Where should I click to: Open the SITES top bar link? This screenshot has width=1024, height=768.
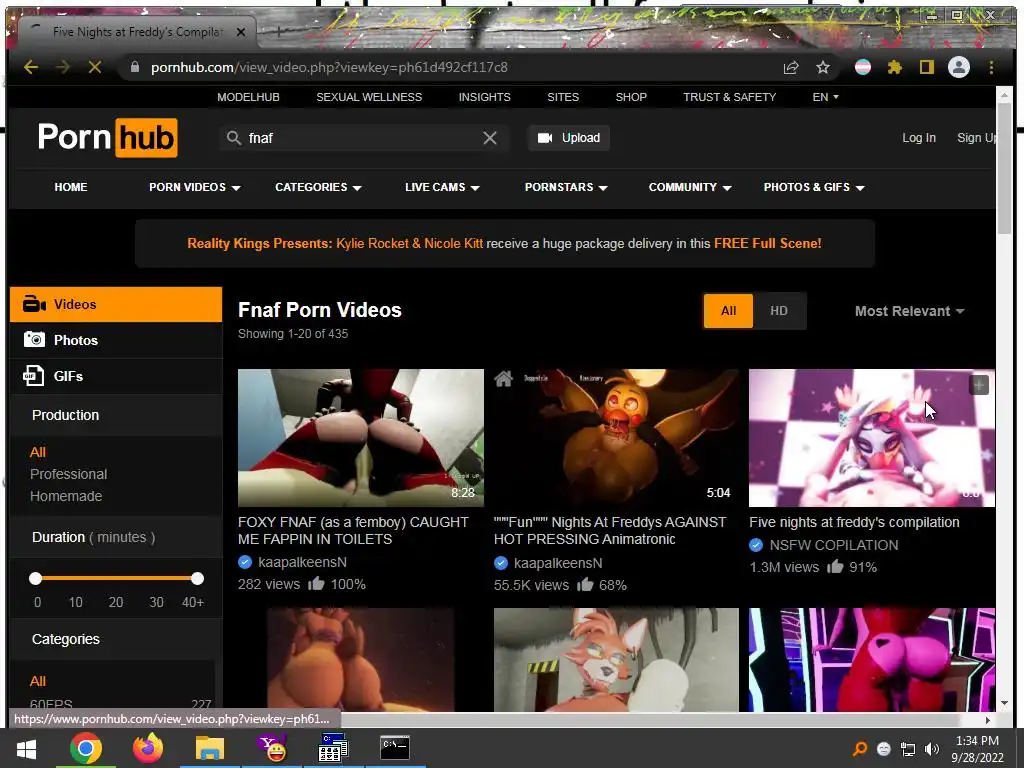pos(563,97)
